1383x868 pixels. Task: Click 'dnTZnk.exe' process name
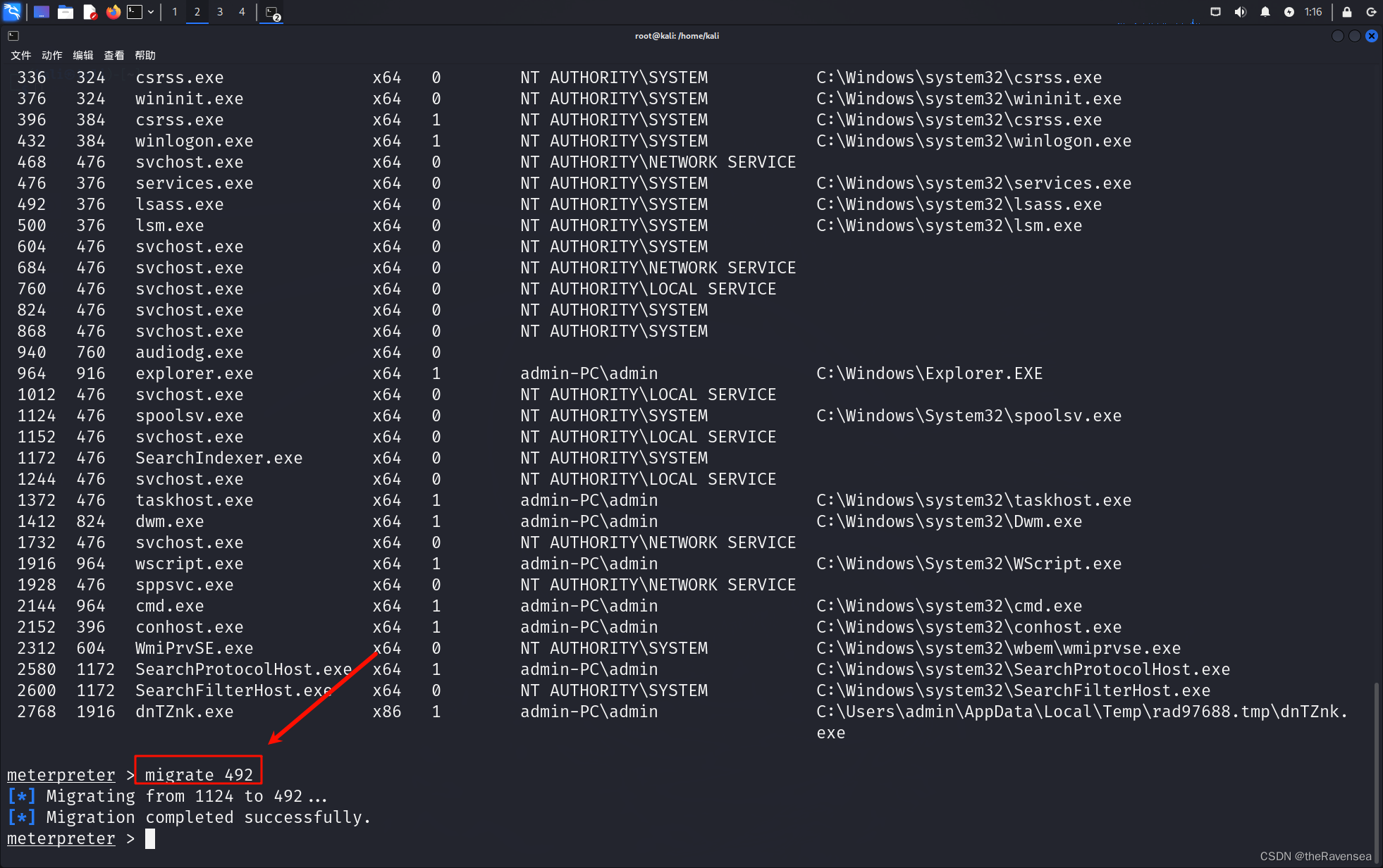click(x=185, y=712)
